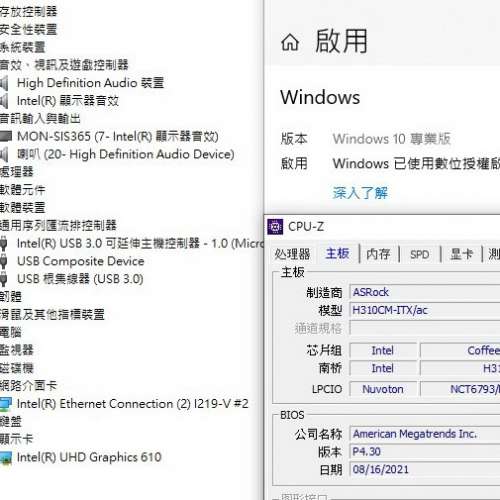The height and width of the screenshot is (500, 500).
Task: Click monitor icon beside MON-SIS365 entry
Action: click(x=6, y=136)
